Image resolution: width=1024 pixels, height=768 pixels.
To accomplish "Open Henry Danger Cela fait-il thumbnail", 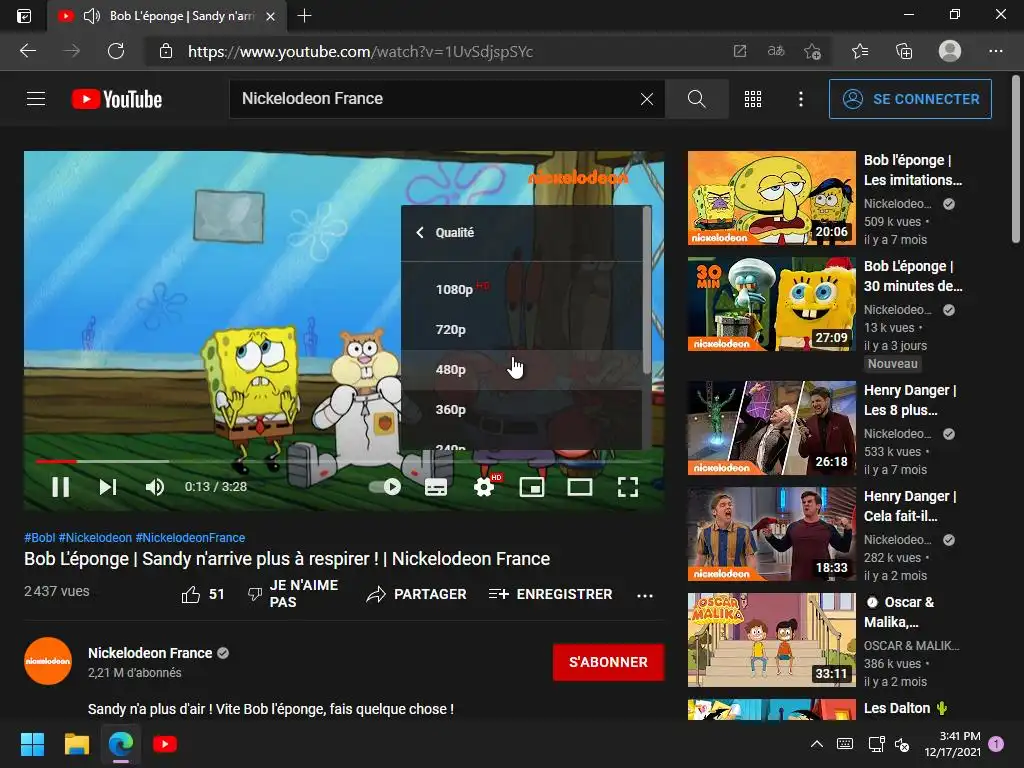I will coord(772,534).
